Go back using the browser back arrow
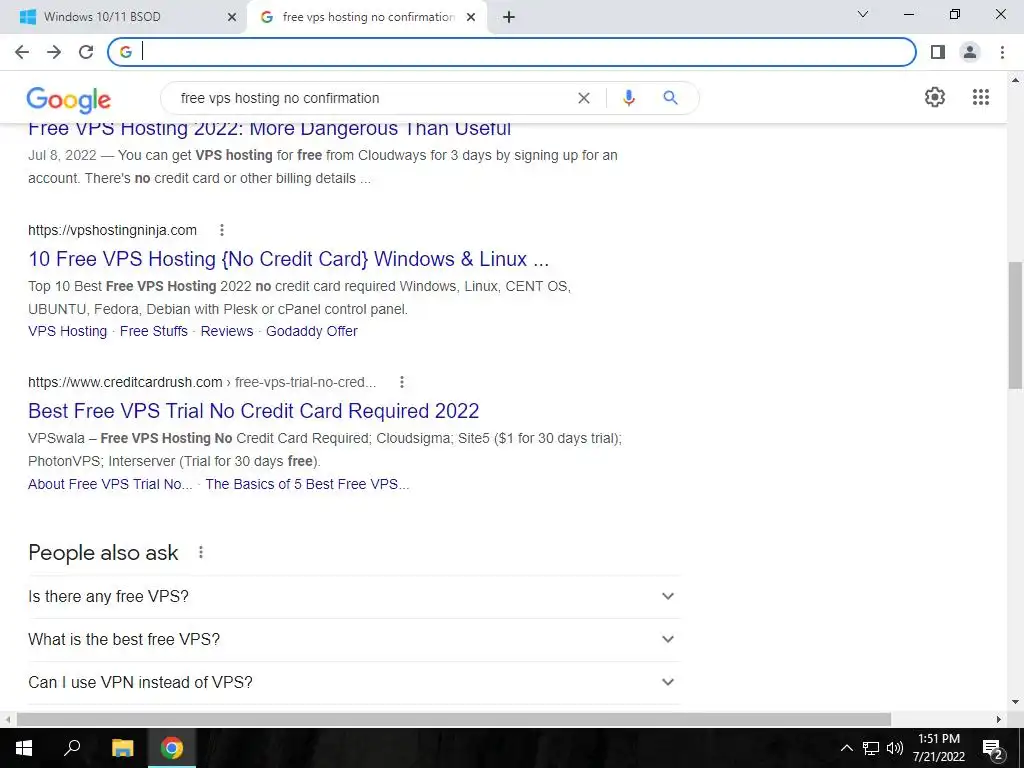 point(22,52)
